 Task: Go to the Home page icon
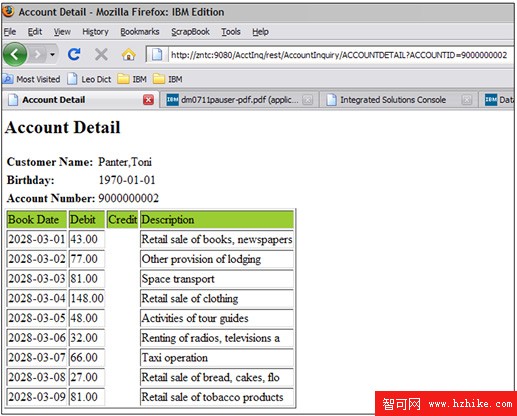(x=129, y=54)
